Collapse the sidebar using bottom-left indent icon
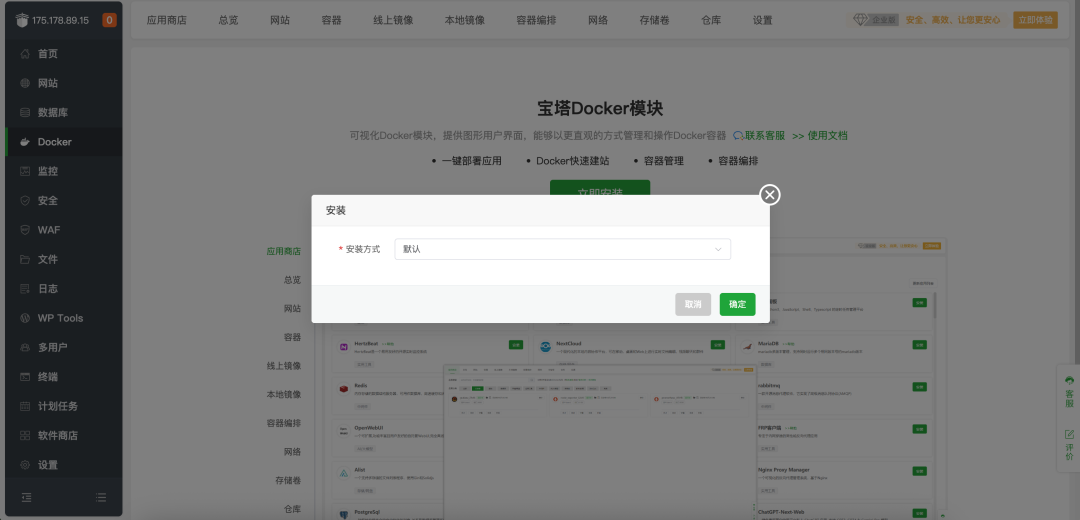 click(x=26, y=497)
